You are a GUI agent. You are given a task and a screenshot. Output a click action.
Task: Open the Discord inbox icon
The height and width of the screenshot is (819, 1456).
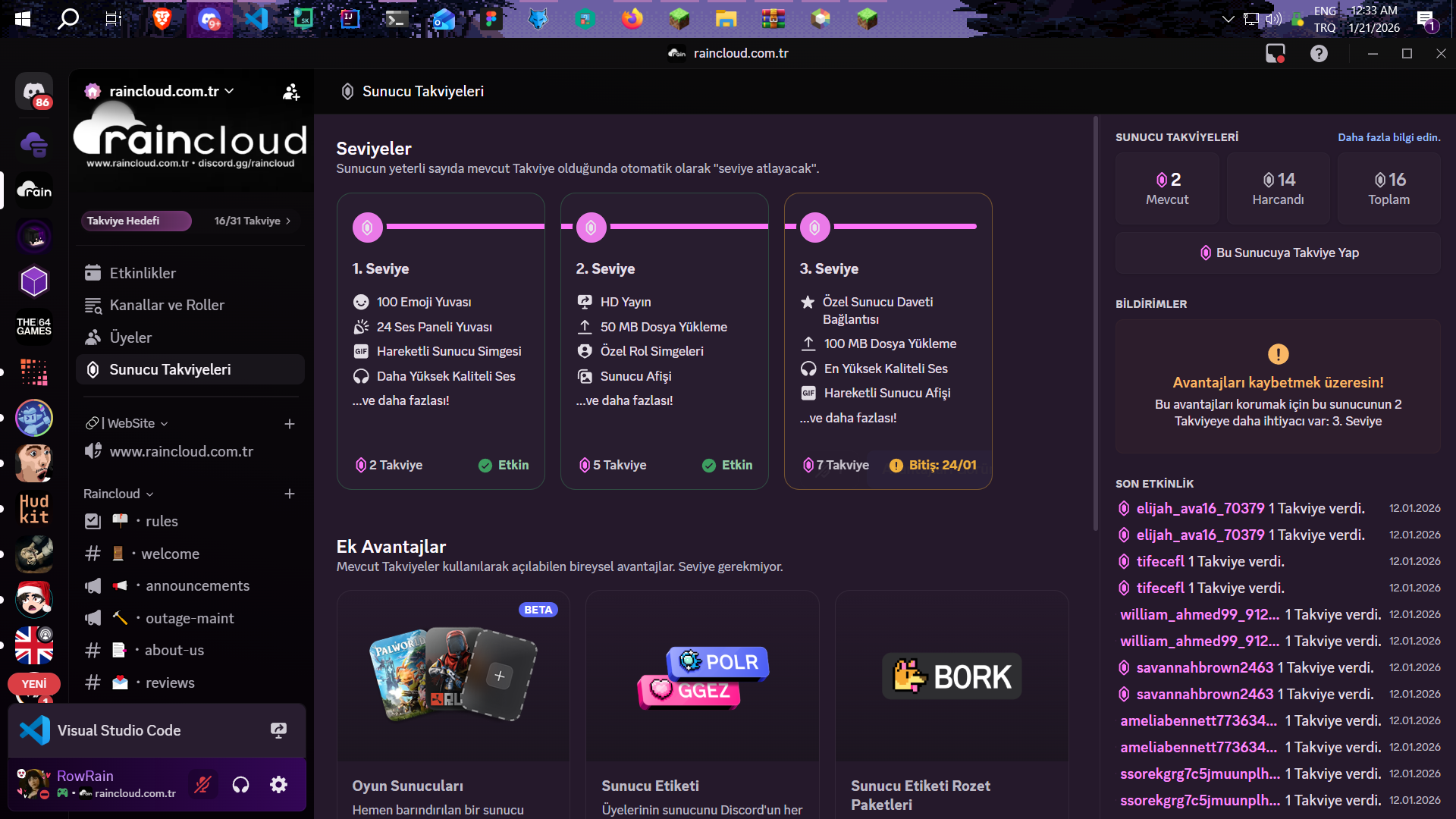[x=1276, y=54]
